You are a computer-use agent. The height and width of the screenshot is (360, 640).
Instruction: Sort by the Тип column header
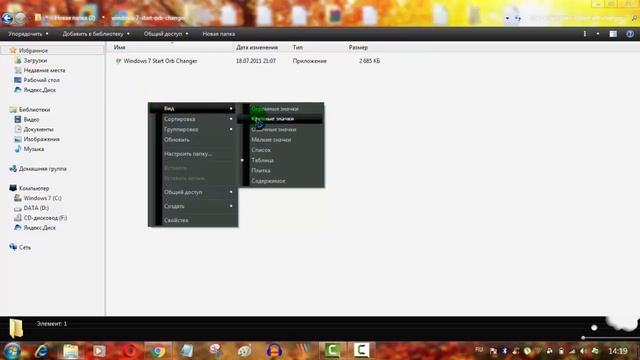(x=298, y=47)
